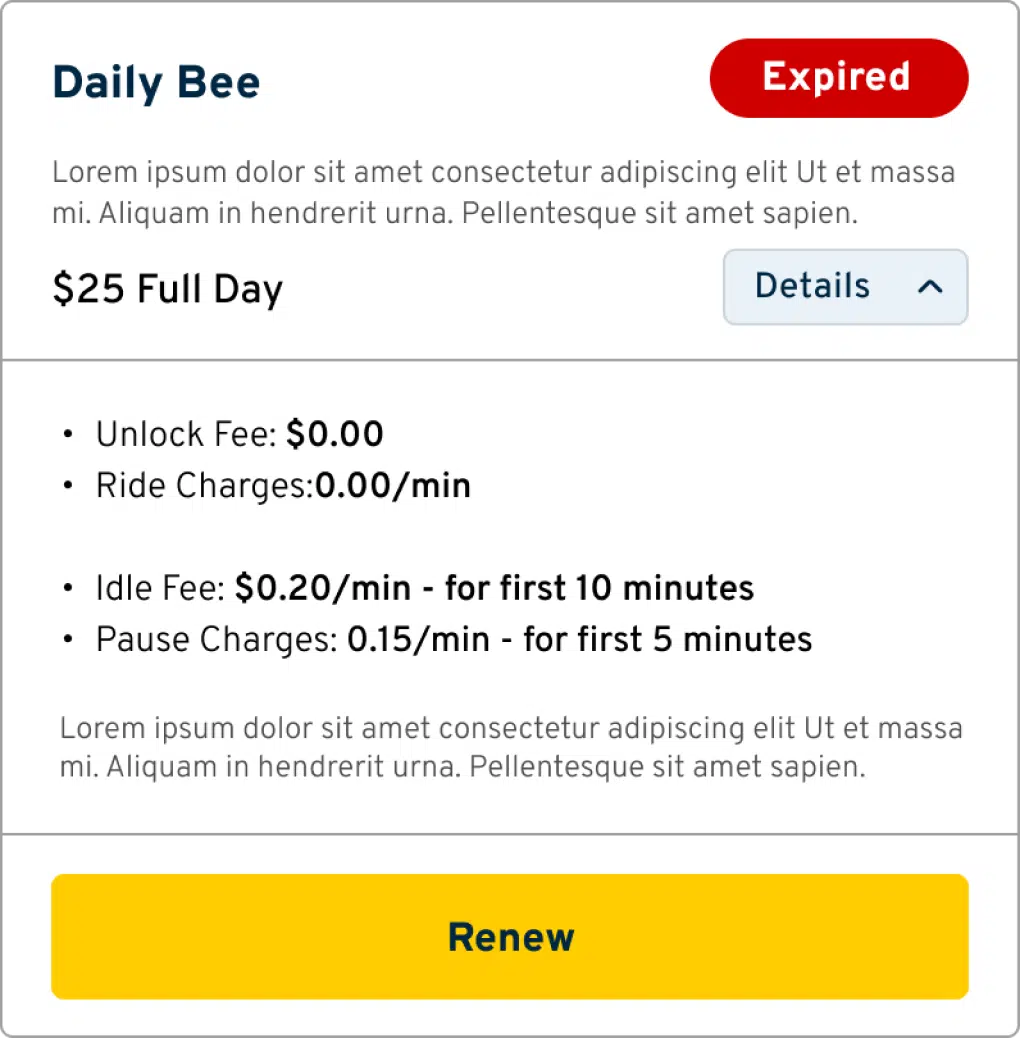Click the red Expired status badge
This screenshot has height=1038, width=1020.
tap(838, 78)
